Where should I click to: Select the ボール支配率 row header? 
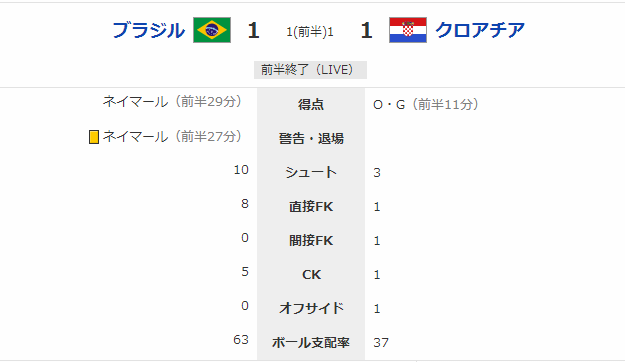pyautogui.click(x=311, y=342)
